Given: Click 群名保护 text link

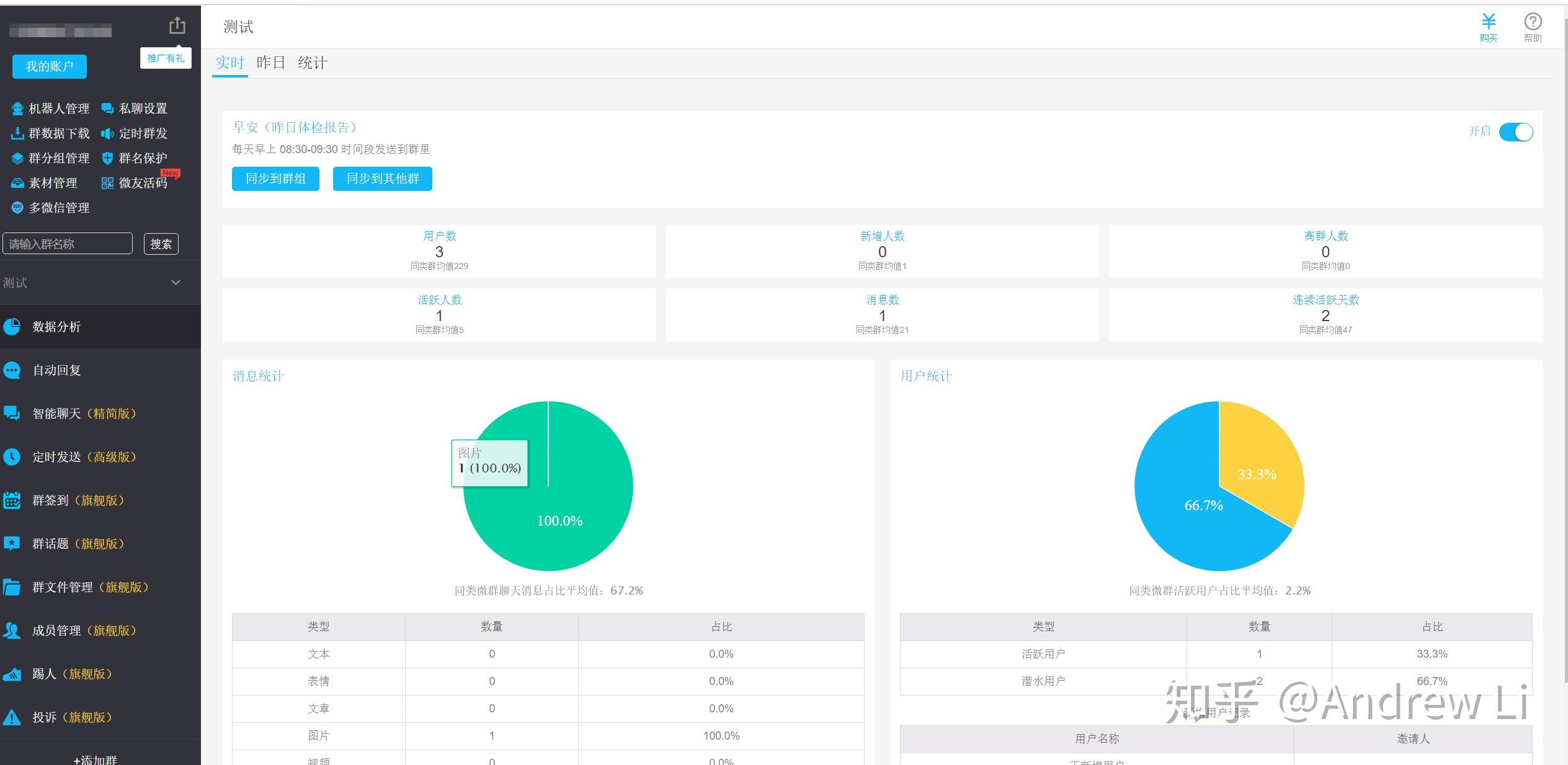Looking at the screenshot, I should click(143, 158).
